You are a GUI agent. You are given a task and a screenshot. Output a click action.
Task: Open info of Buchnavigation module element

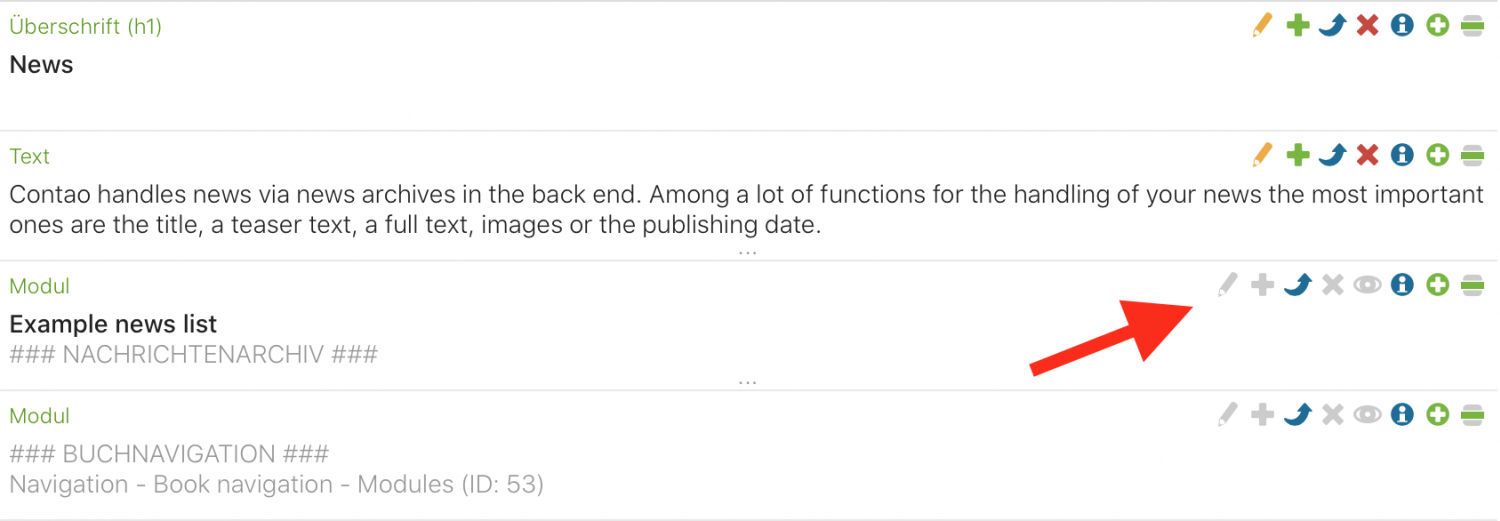point(1403,414)
